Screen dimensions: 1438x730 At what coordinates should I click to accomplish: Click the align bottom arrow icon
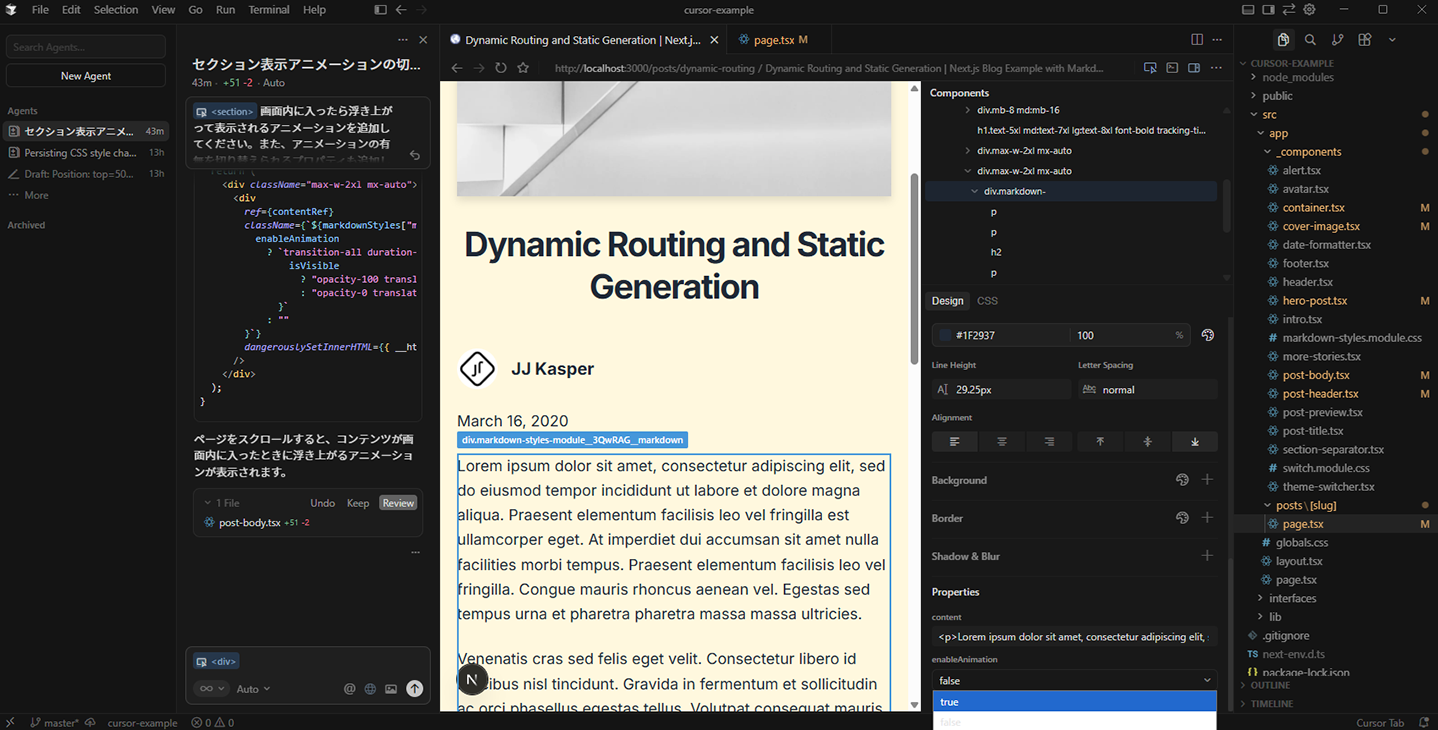tap(1195, 441)
